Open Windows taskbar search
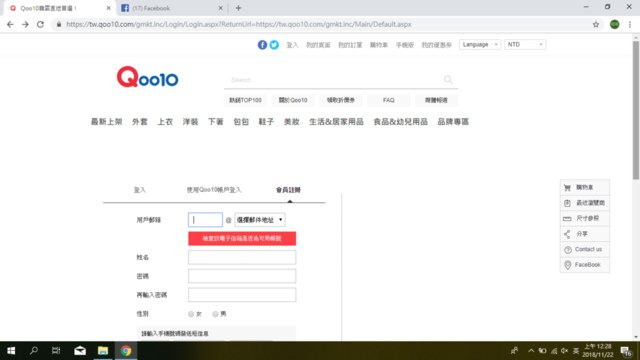640x360 pixels. click(34, 351)
